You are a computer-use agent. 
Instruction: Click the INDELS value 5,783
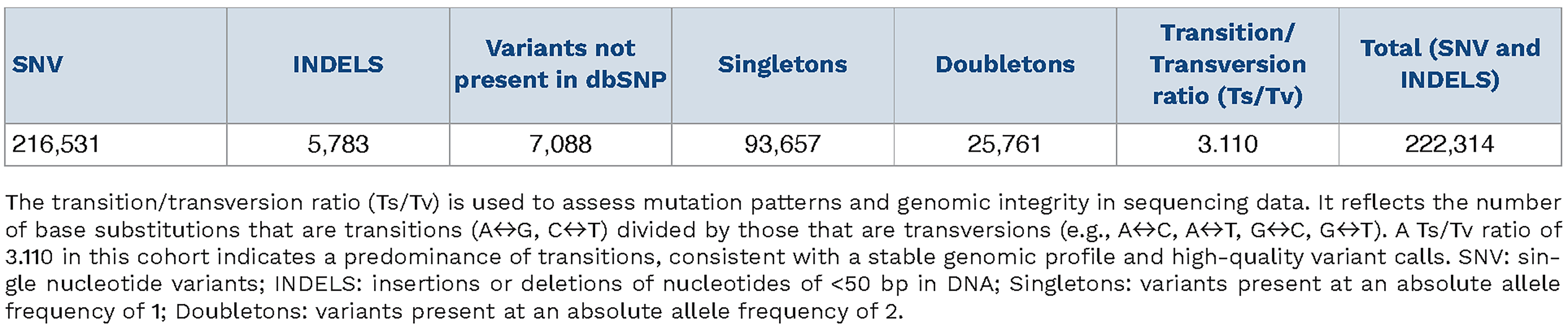pyautogui.click(x=338, y=144)
